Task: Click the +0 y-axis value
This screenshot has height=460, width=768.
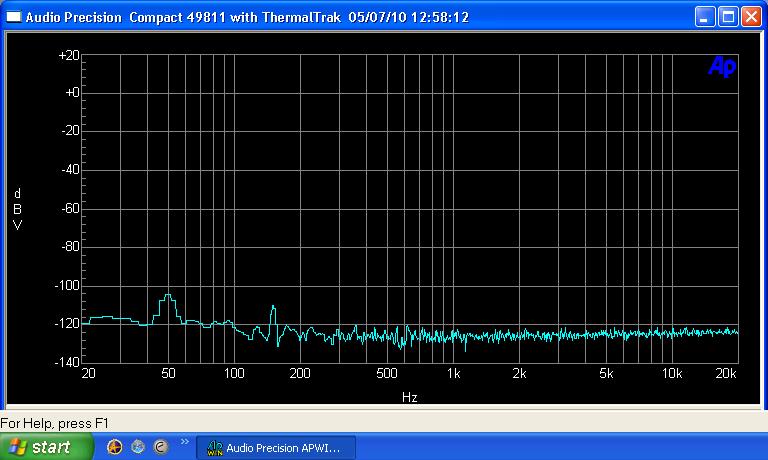Action: tap(72, 93)
